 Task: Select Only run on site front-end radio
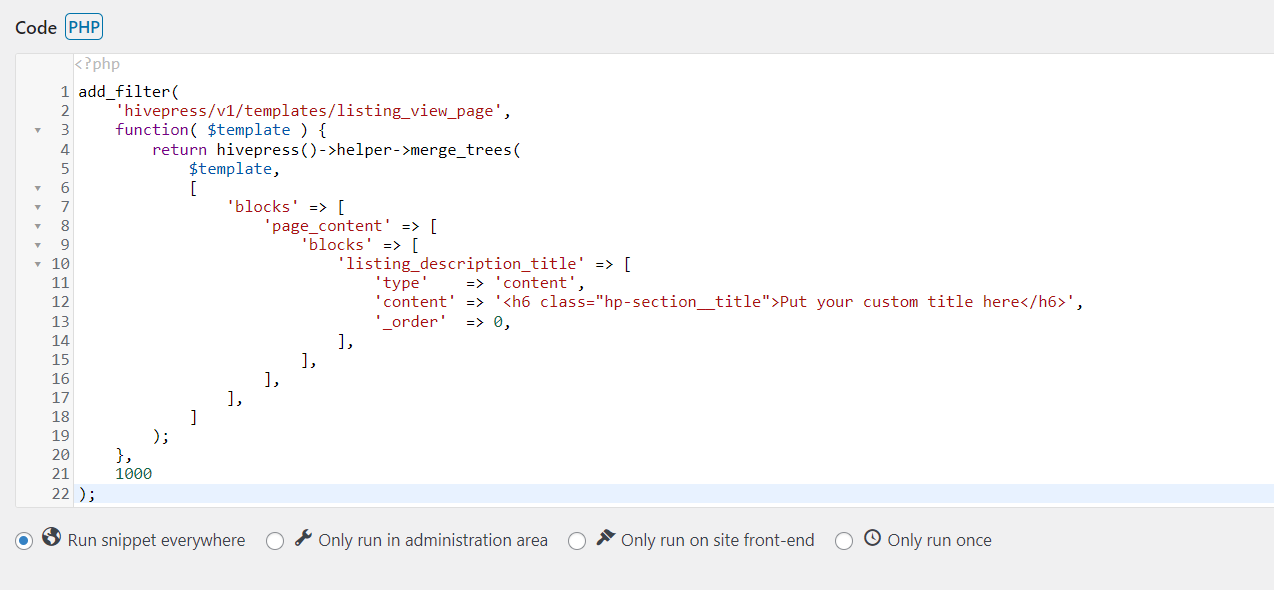pos(577,540)
